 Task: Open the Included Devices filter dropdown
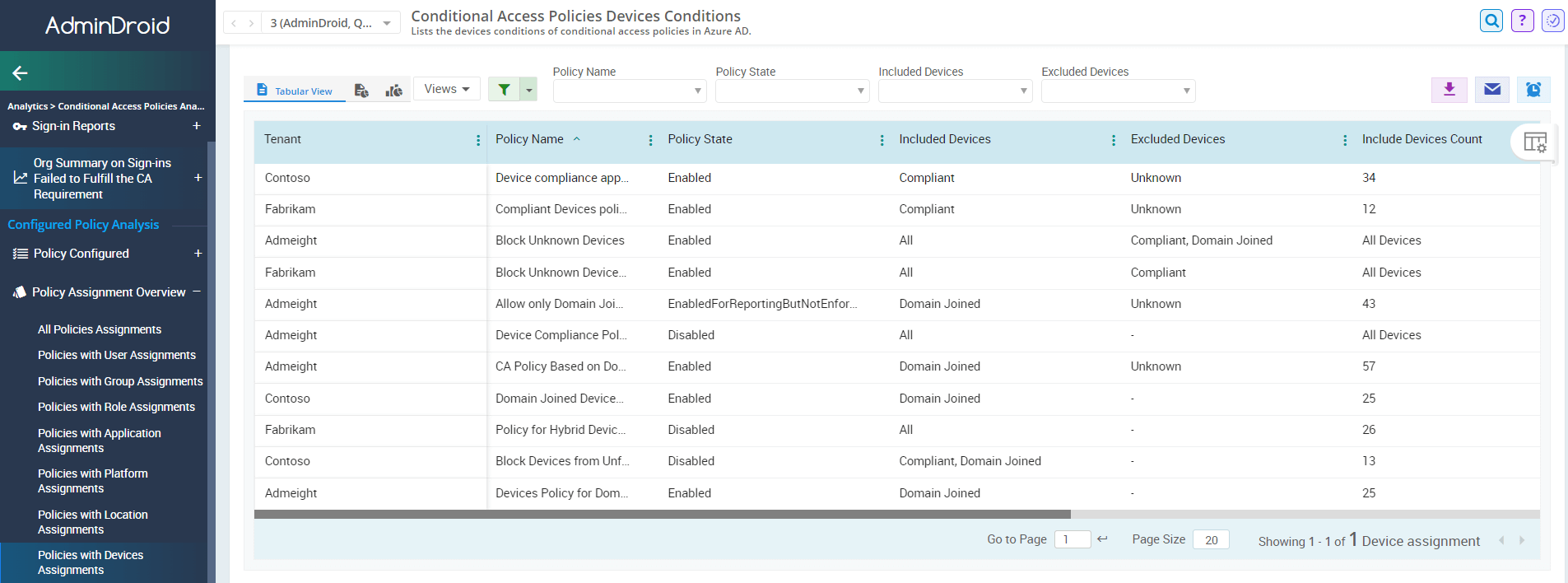point(956,91)
